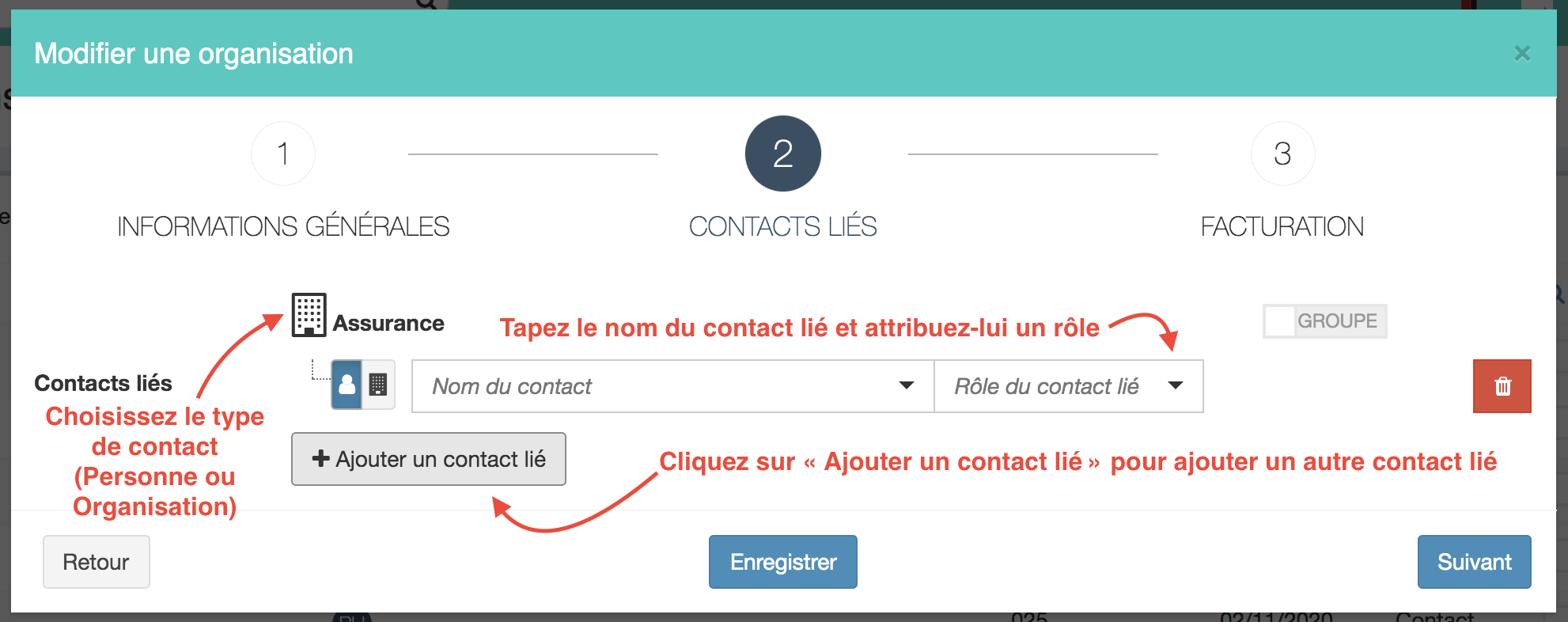This screenshot has width=1568, height=622.
Task: Select the organisation contact type icon
Action: coord(378,385)
